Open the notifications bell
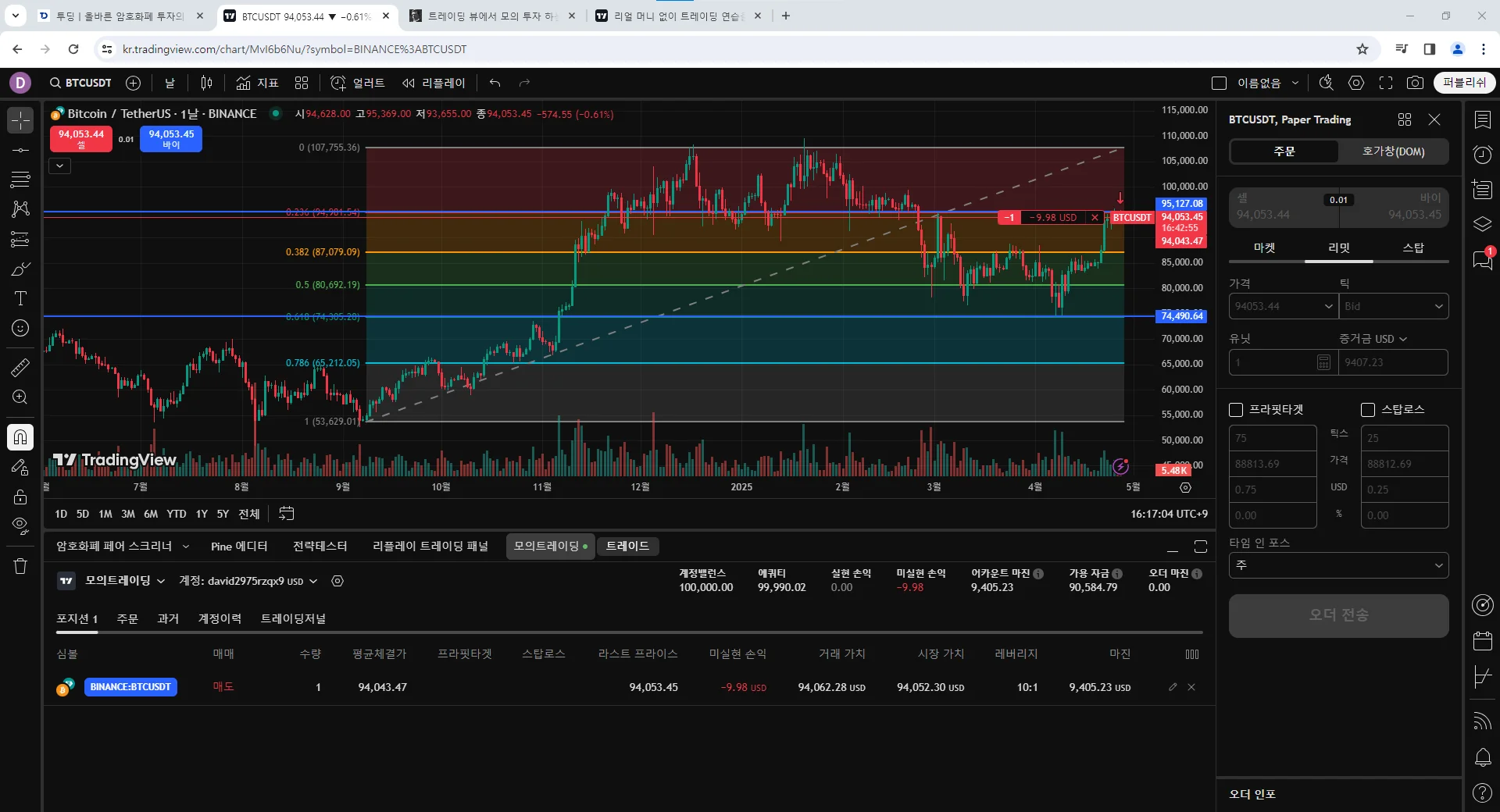This screenshot has width=1500, height=812. [1482, 757]
